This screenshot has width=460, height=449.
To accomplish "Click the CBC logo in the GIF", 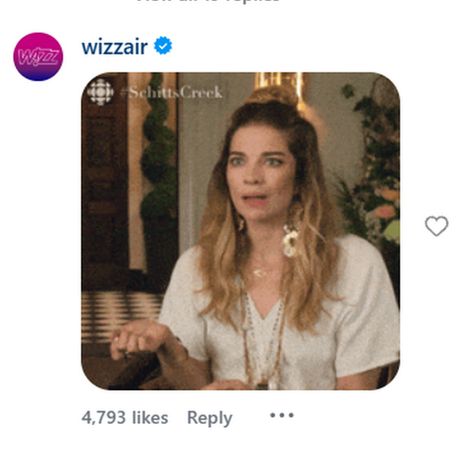I will (100, 91).
